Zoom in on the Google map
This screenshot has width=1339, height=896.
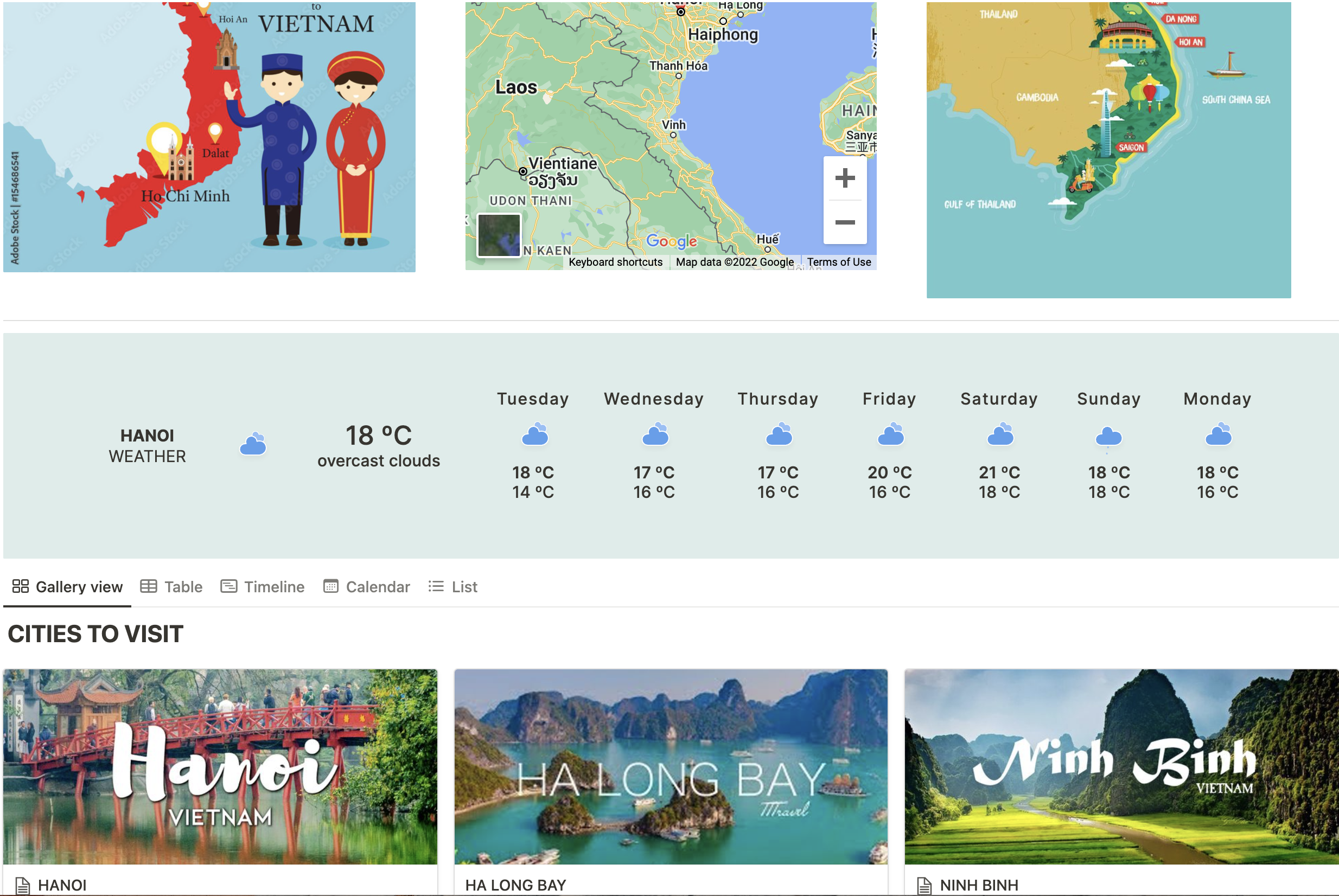(x=845, y=178)
